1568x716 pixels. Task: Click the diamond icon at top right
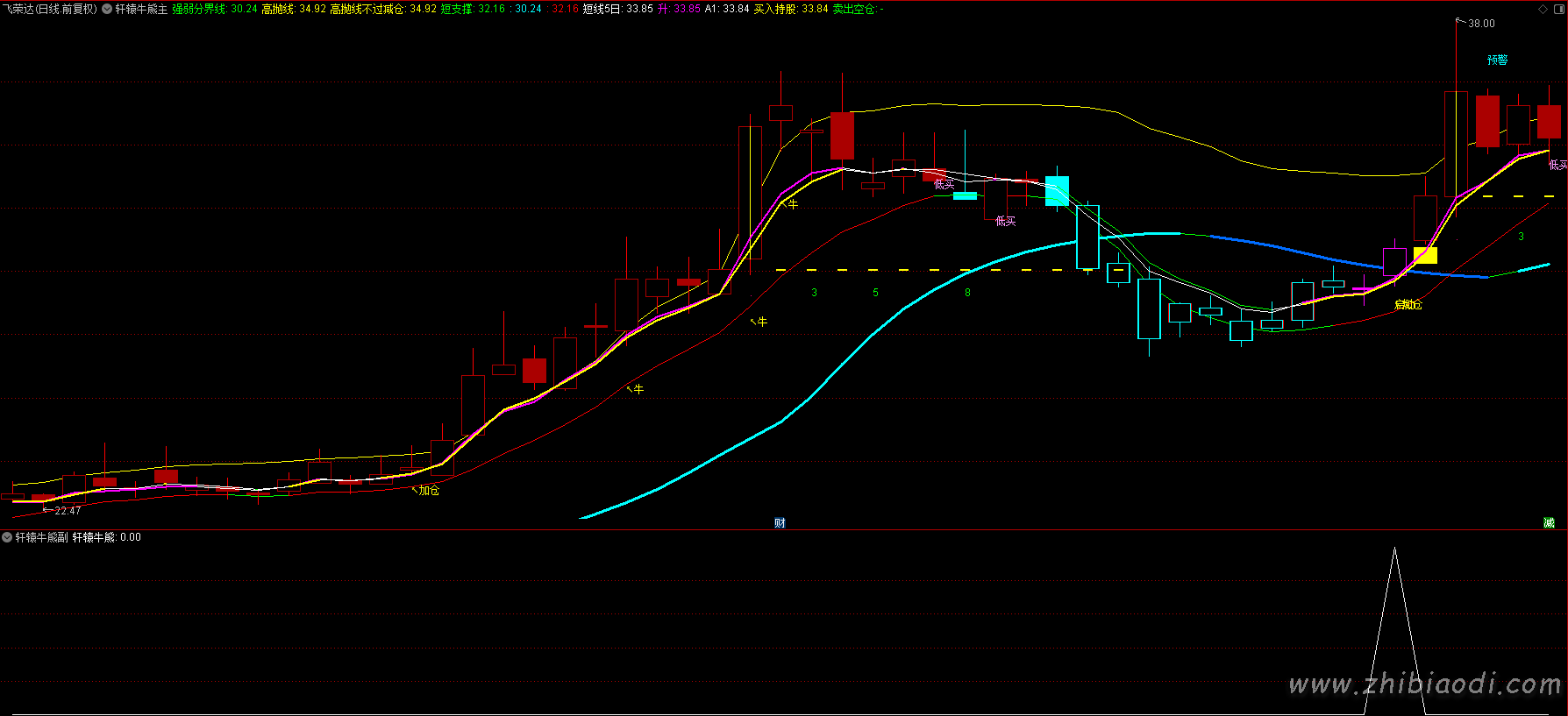pos(1543,9)
